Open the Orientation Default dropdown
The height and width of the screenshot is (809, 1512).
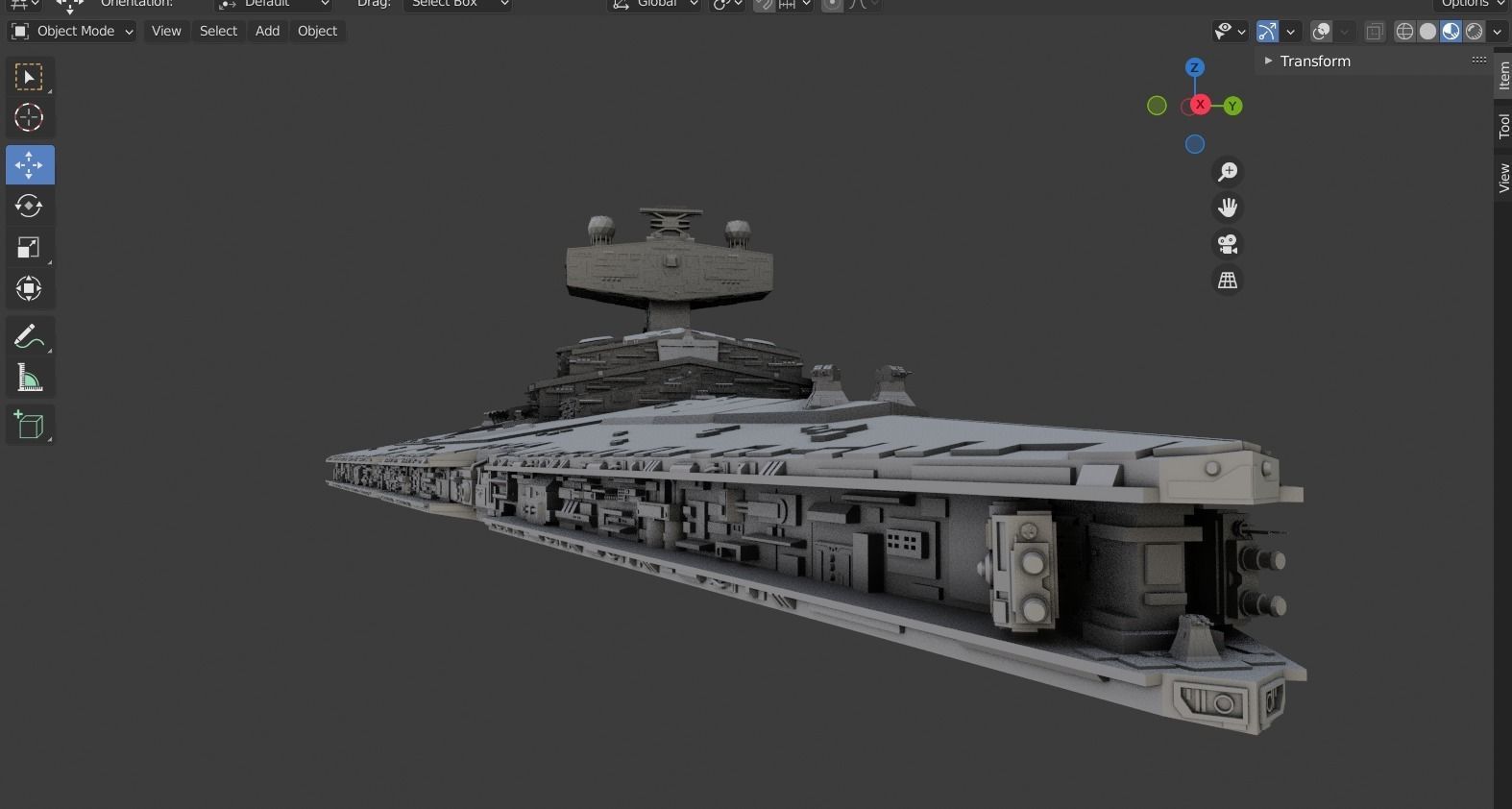tap(273, 4)
